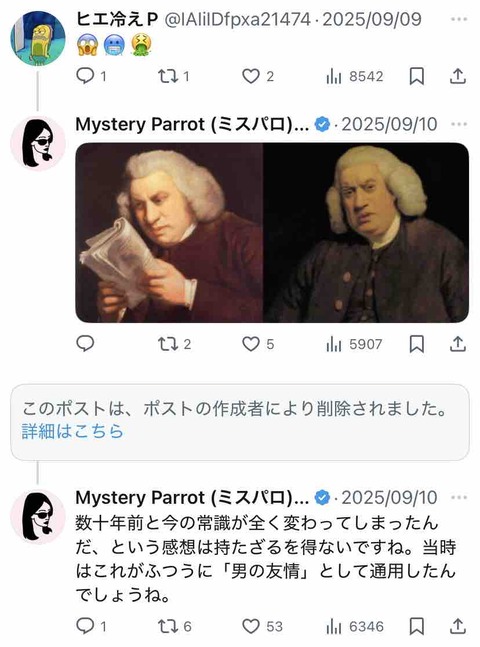480x647 pixels.
Task: Open more options on Mystery Parrot image post
Action: (x=459, y=124)
